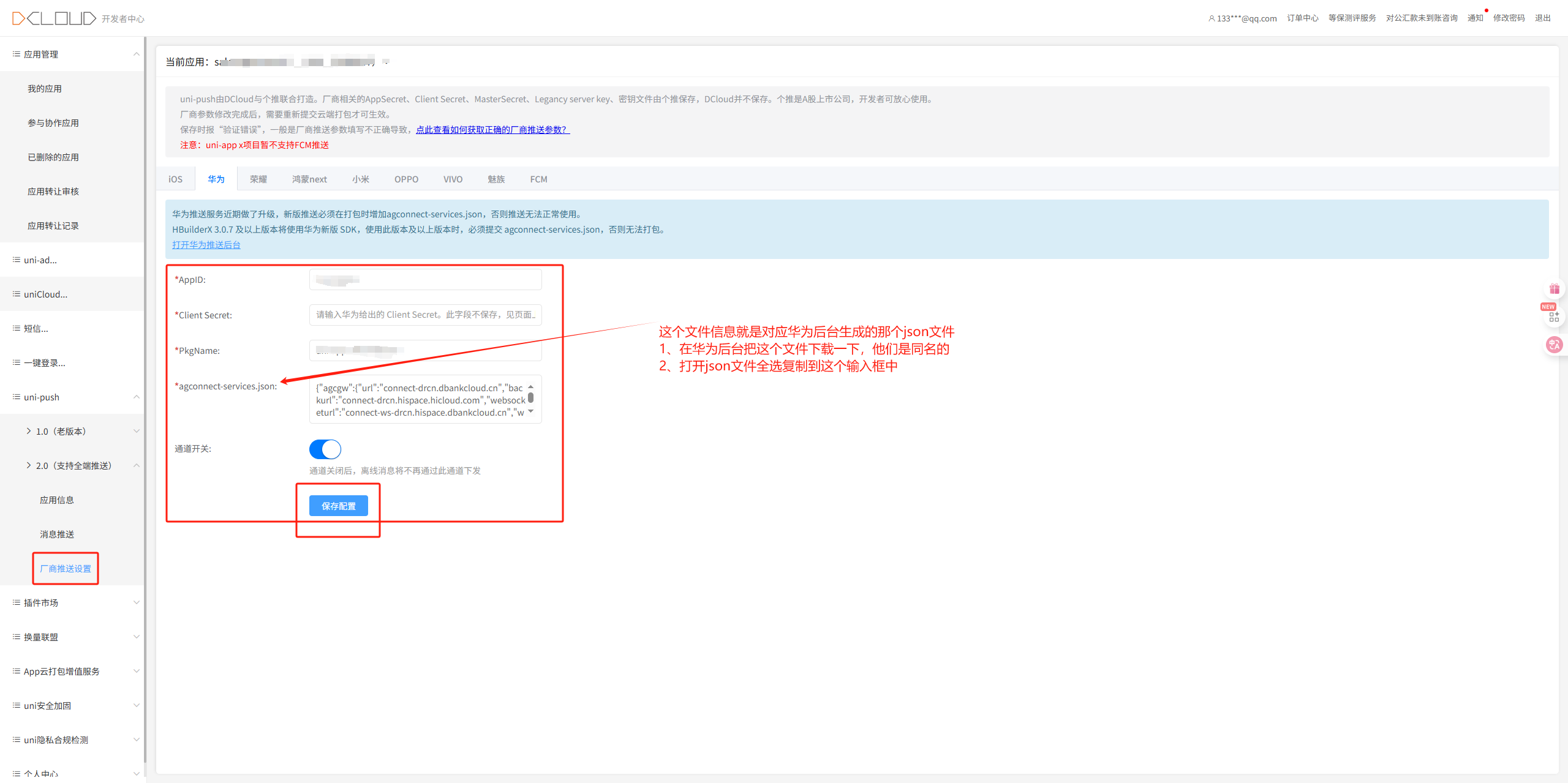Click the list icon beside 插件市场

(17, 602)
